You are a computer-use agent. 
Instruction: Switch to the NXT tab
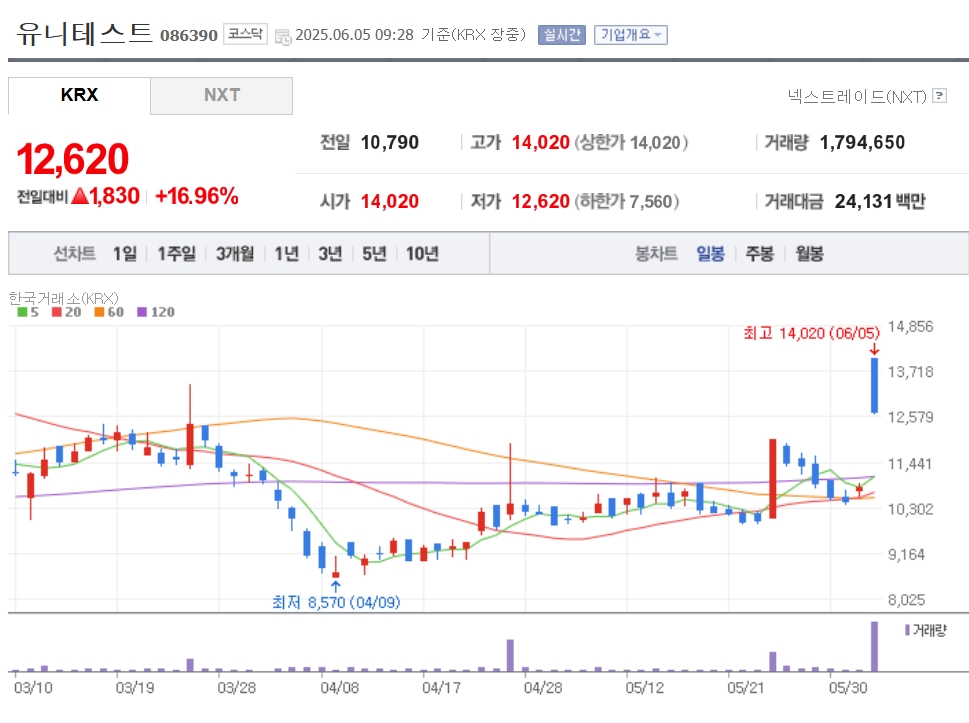[x=222, y=95]
